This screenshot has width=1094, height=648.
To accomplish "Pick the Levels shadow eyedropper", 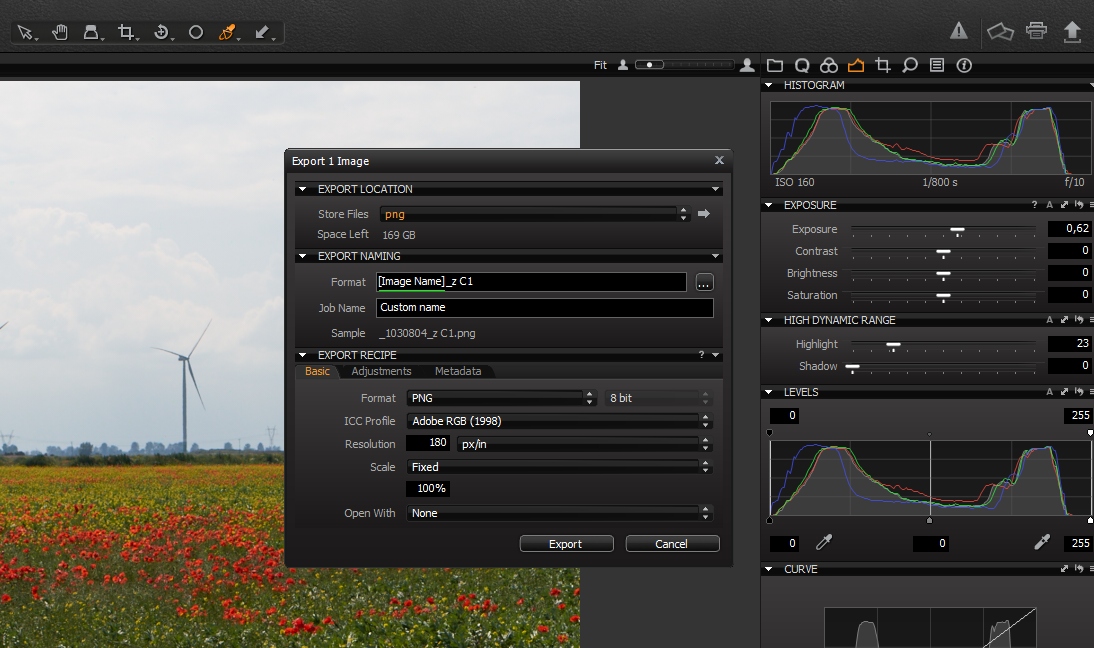I will [x=824, y=543].
